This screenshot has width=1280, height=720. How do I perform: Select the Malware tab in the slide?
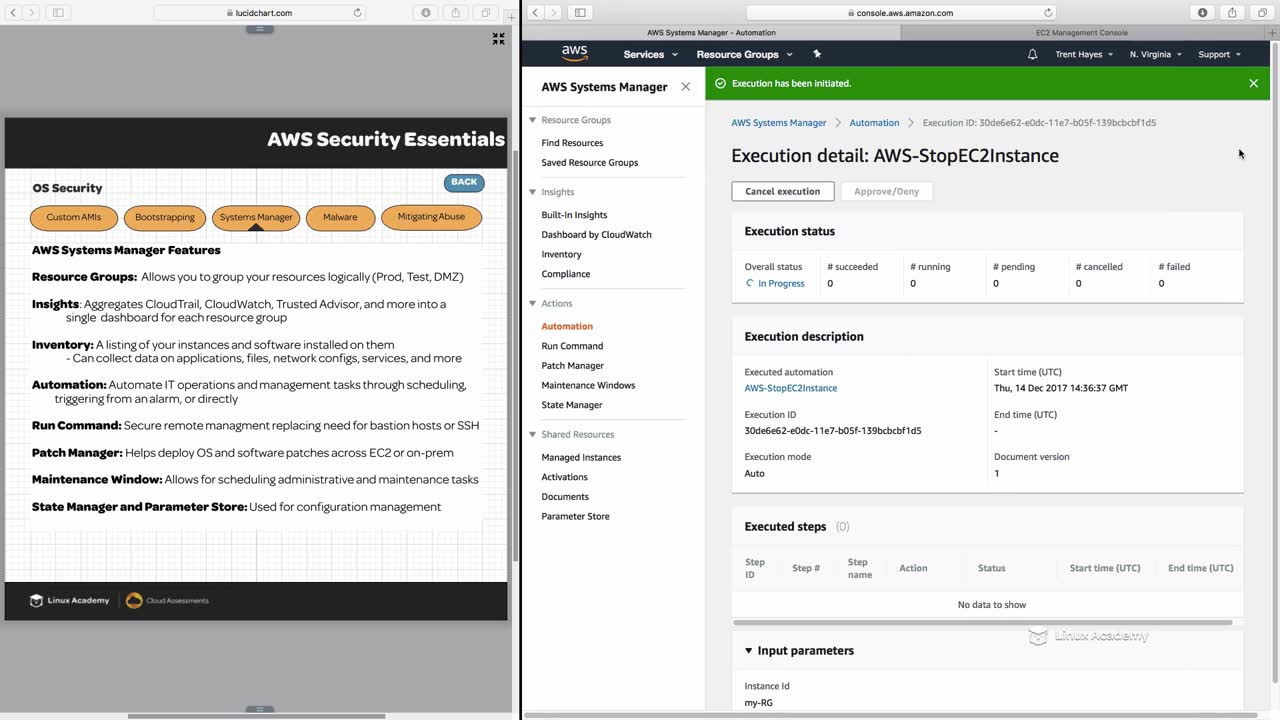(x=340, y=217)
